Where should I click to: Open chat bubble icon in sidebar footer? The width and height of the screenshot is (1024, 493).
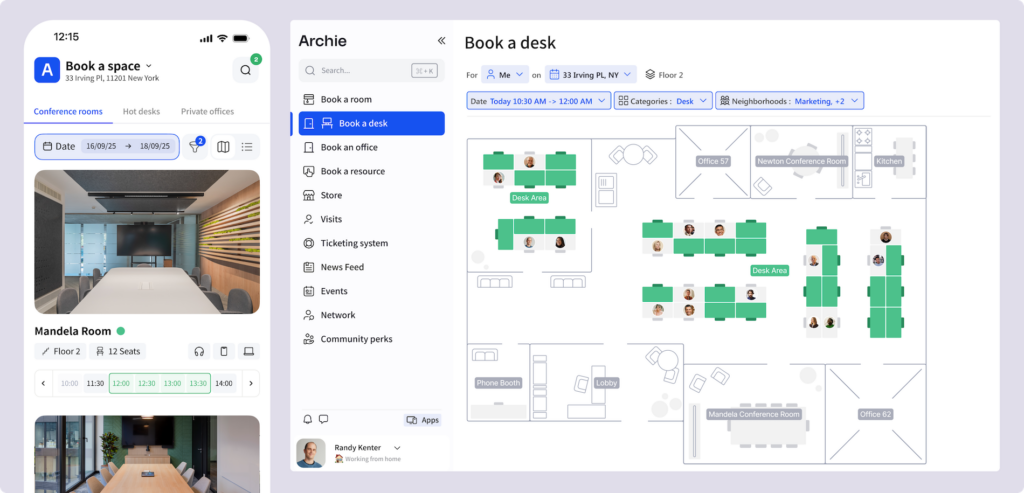pos(323,419)
